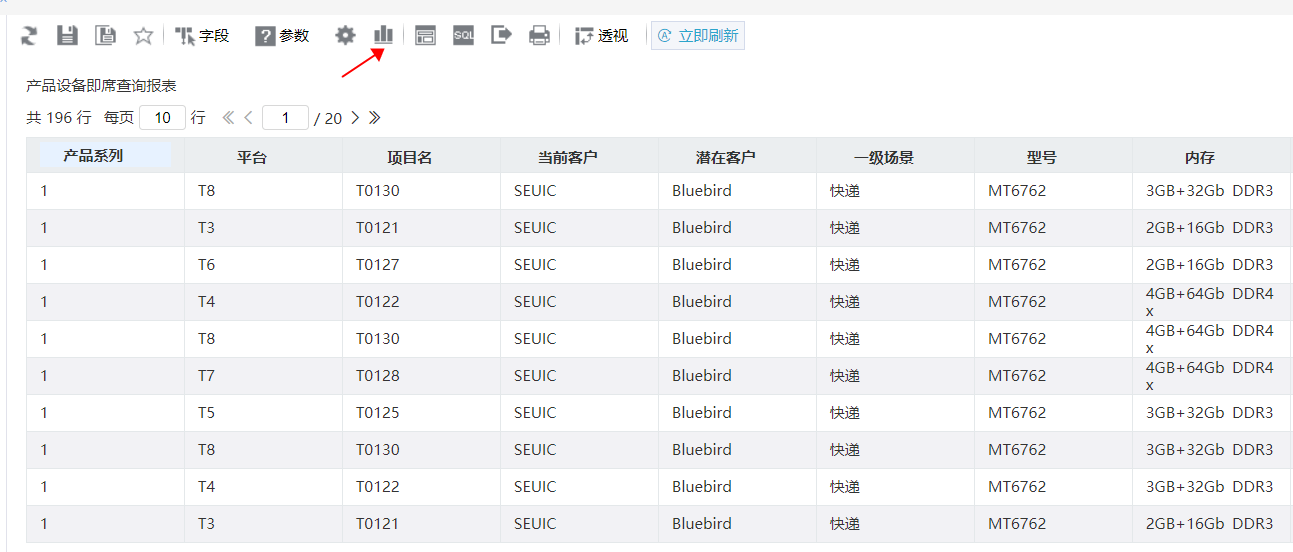1293x552 pixels.
Task: Go to the first page
Action: 228,118
